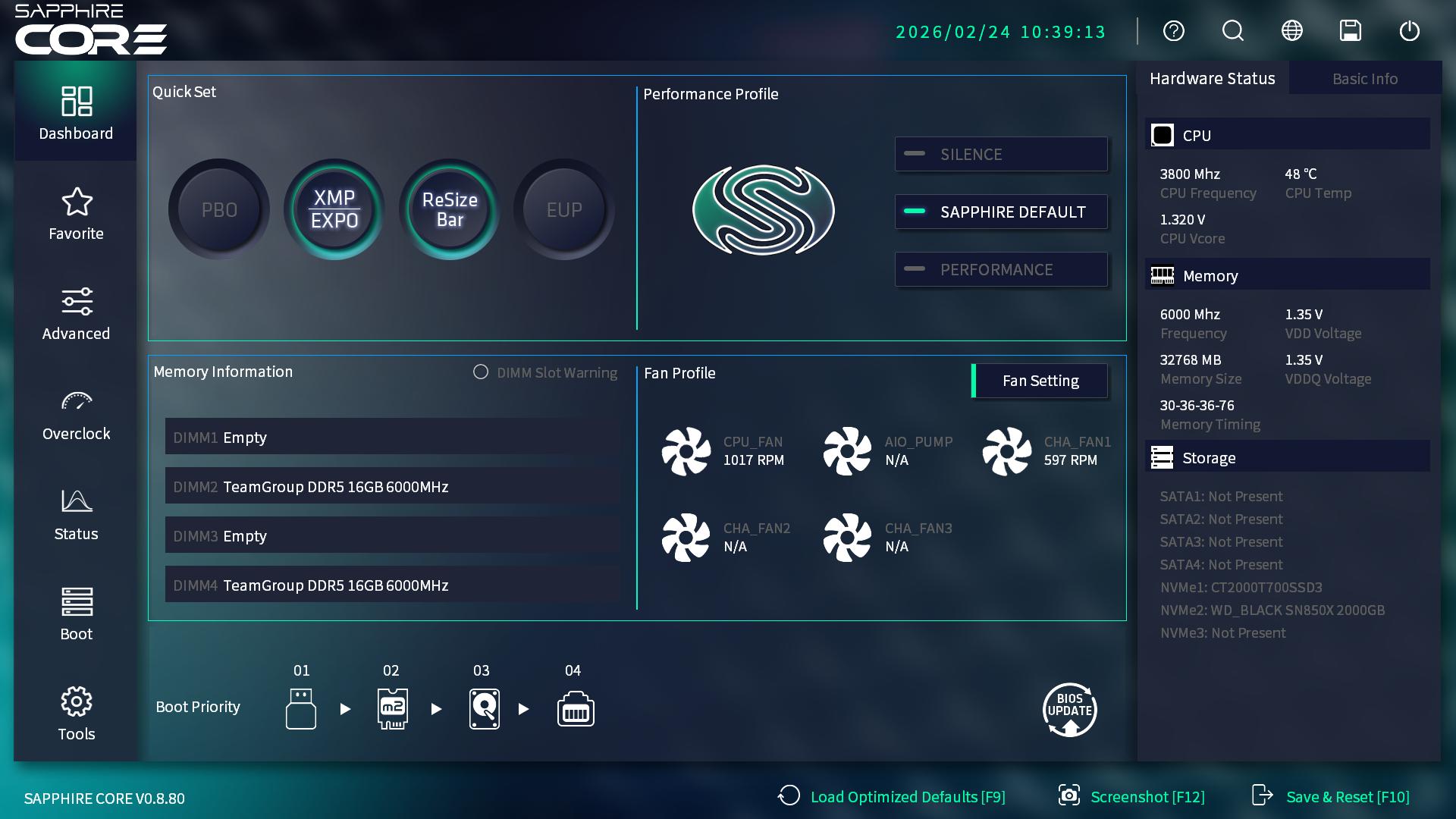The height and width of the screenshot is (819, 1456).
Task: Select the SILENCE performance profile
Action: pos(1001,155)
